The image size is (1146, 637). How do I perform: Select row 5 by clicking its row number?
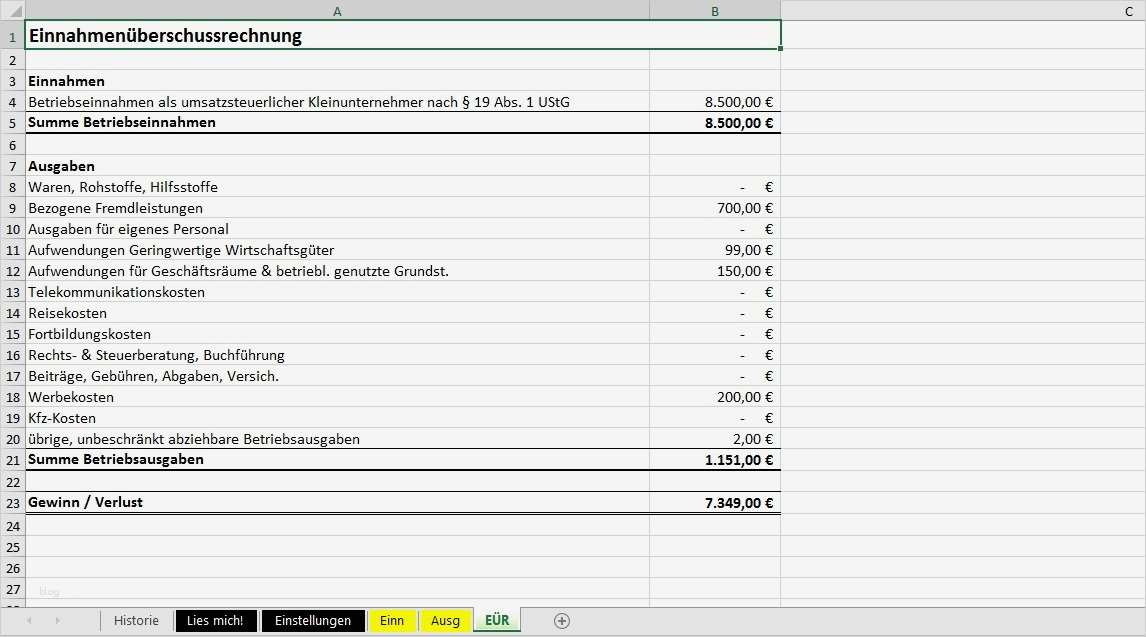click(x=13, y=123)
